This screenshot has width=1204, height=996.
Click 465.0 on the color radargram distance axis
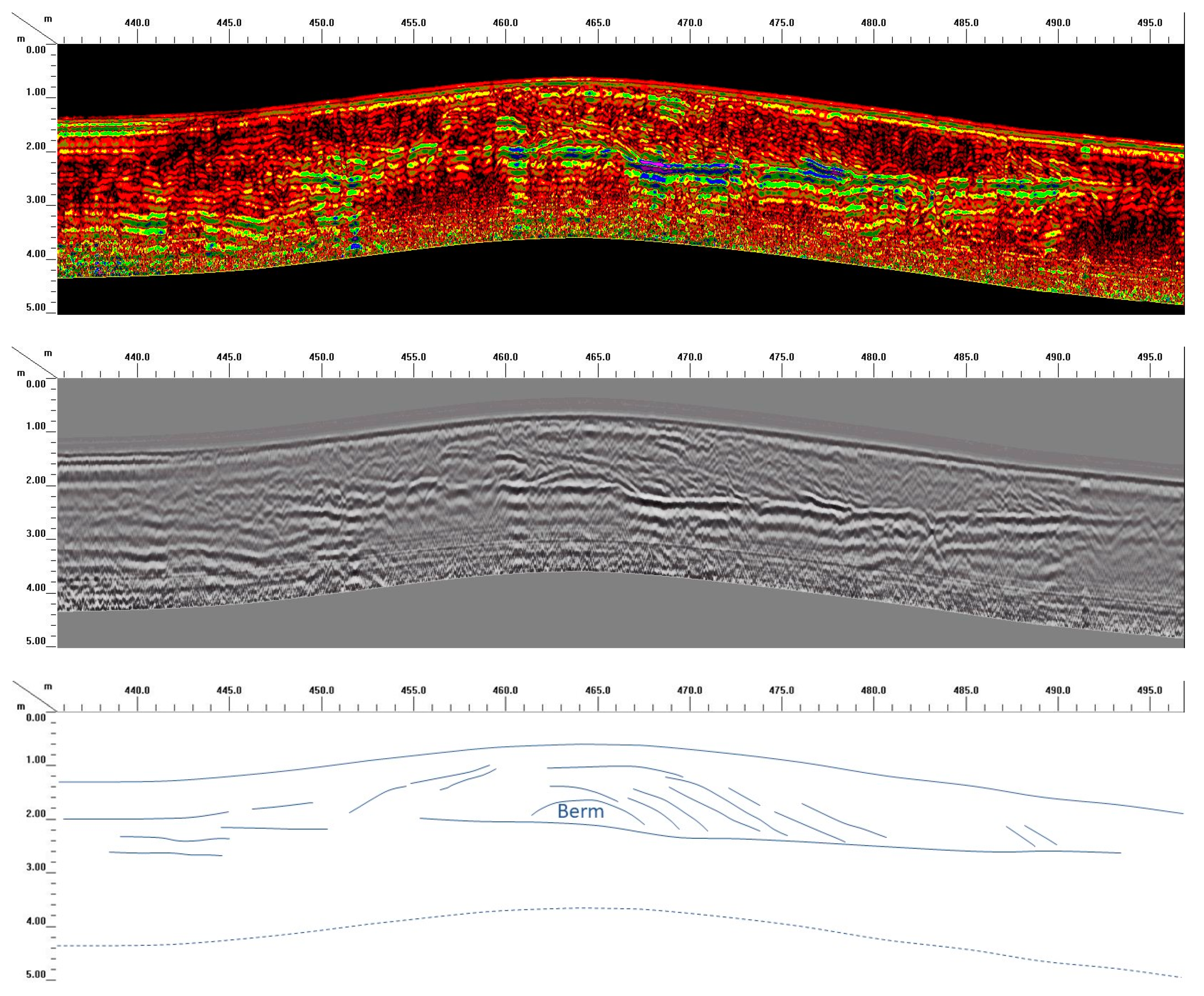[x=598, y=23]
